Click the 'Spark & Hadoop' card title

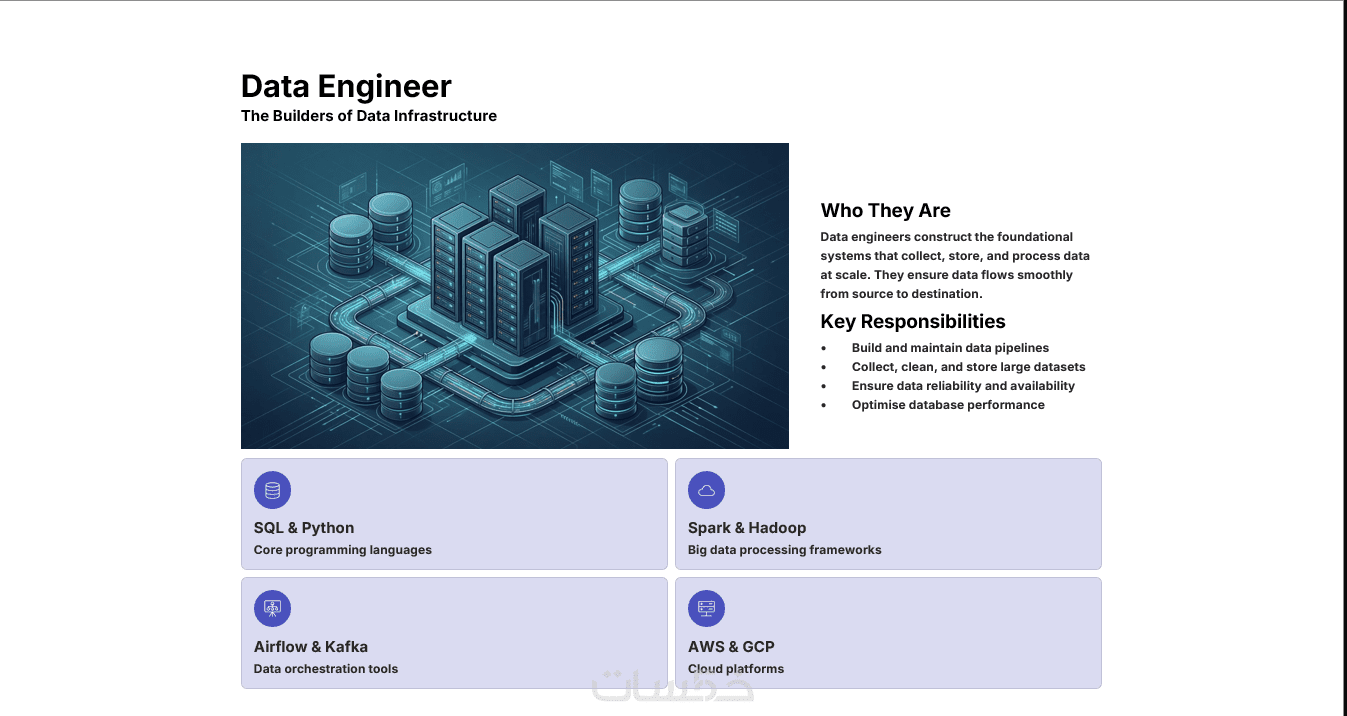point(747,528)
